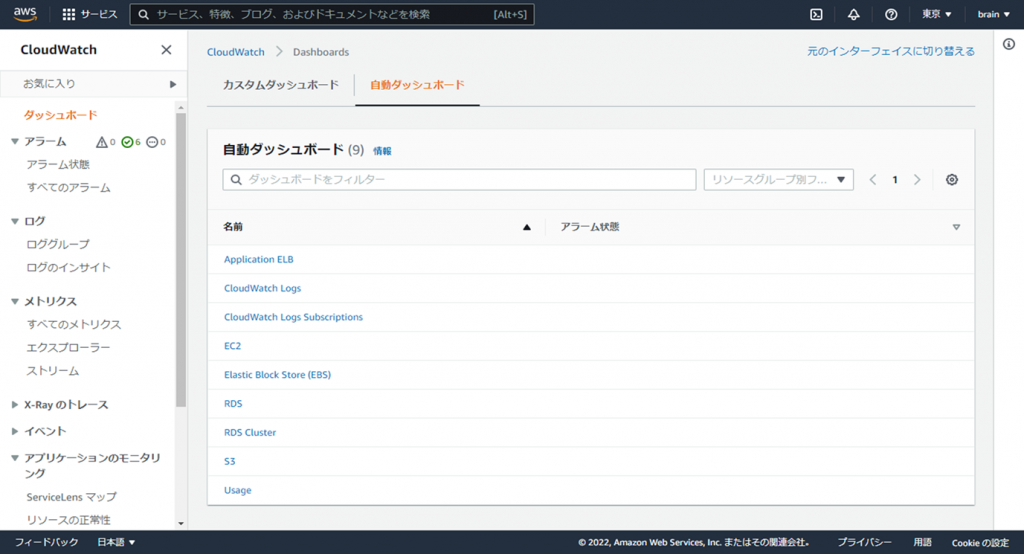Screen dimensions: 1024x554
Task: Go to the next page arrow
Action: [917, 180]
